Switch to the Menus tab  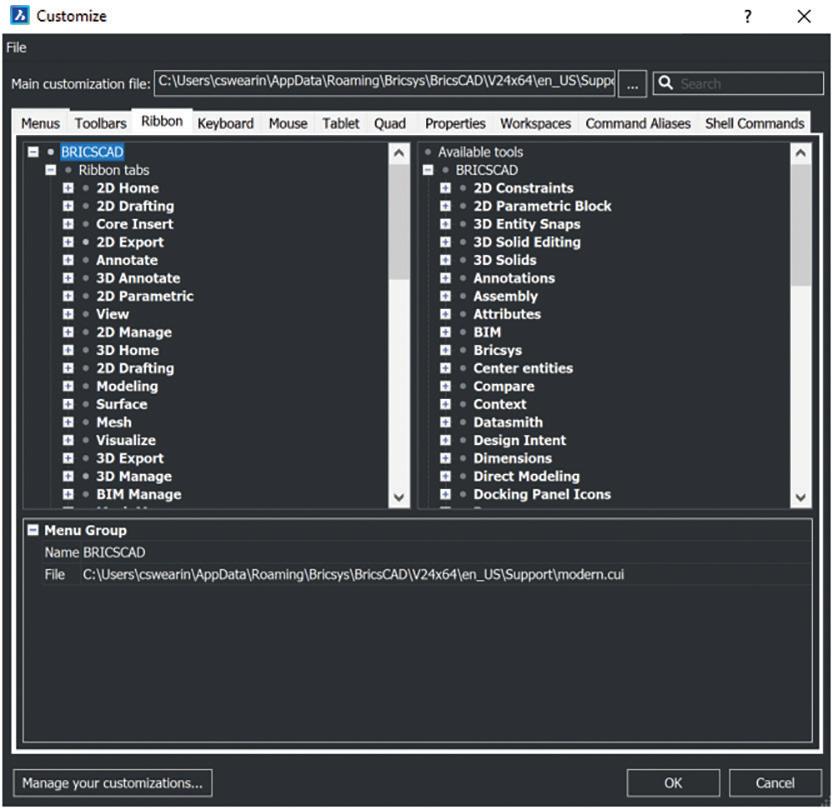pos(40,123)
